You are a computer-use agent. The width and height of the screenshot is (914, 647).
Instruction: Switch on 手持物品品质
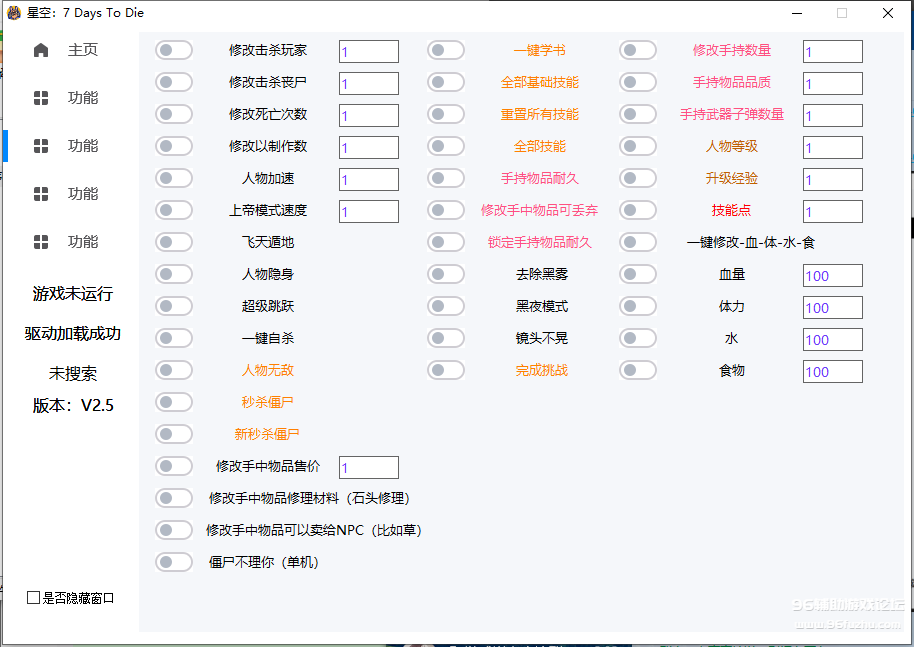tap(638, 82)
